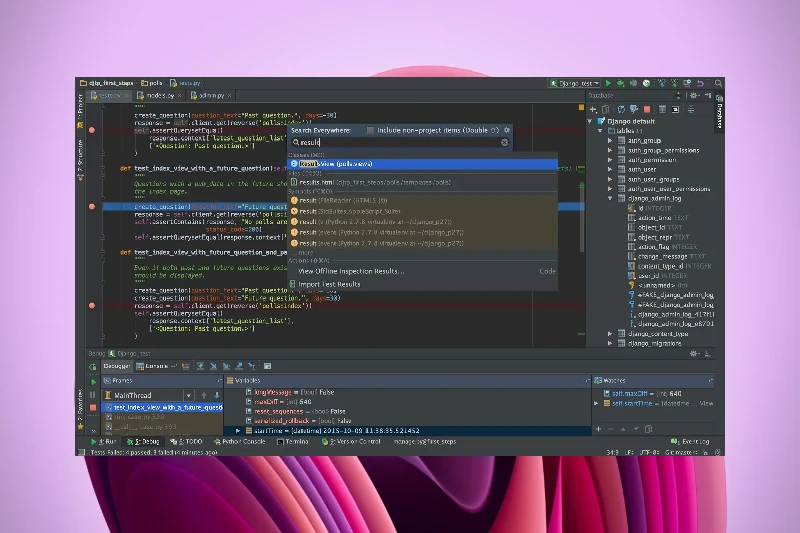
Task: Expand self.startTime in Watches panel
Action: (596, 403)
